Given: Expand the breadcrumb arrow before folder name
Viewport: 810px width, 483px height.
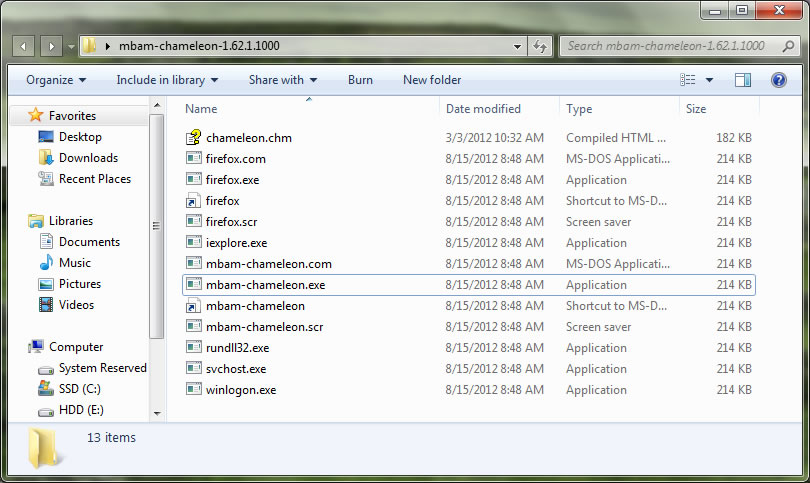Looking at the screenshot, I should tap(107, 46).
